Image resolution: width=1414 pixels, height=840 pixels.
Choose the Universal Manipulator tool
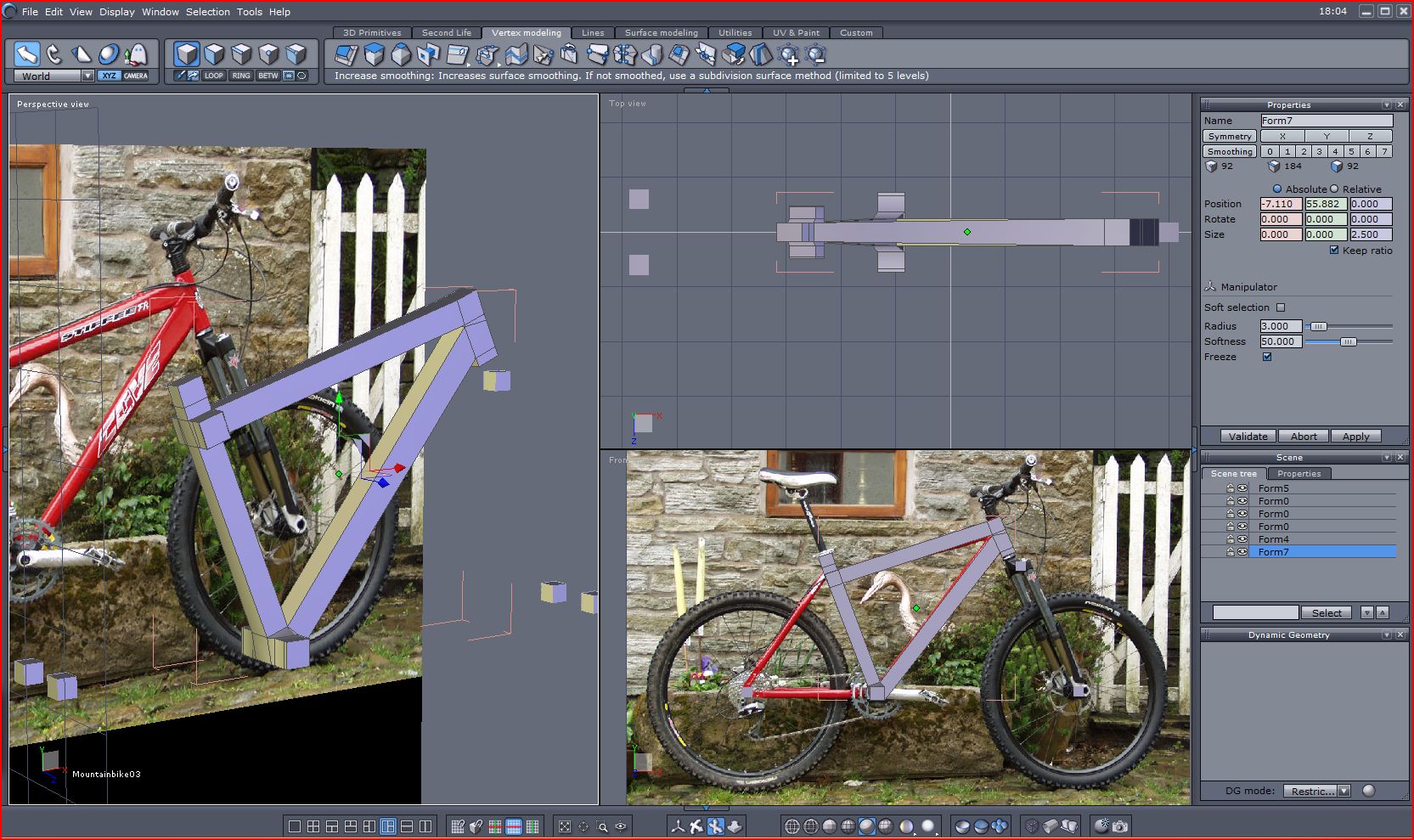pos(109,54)
